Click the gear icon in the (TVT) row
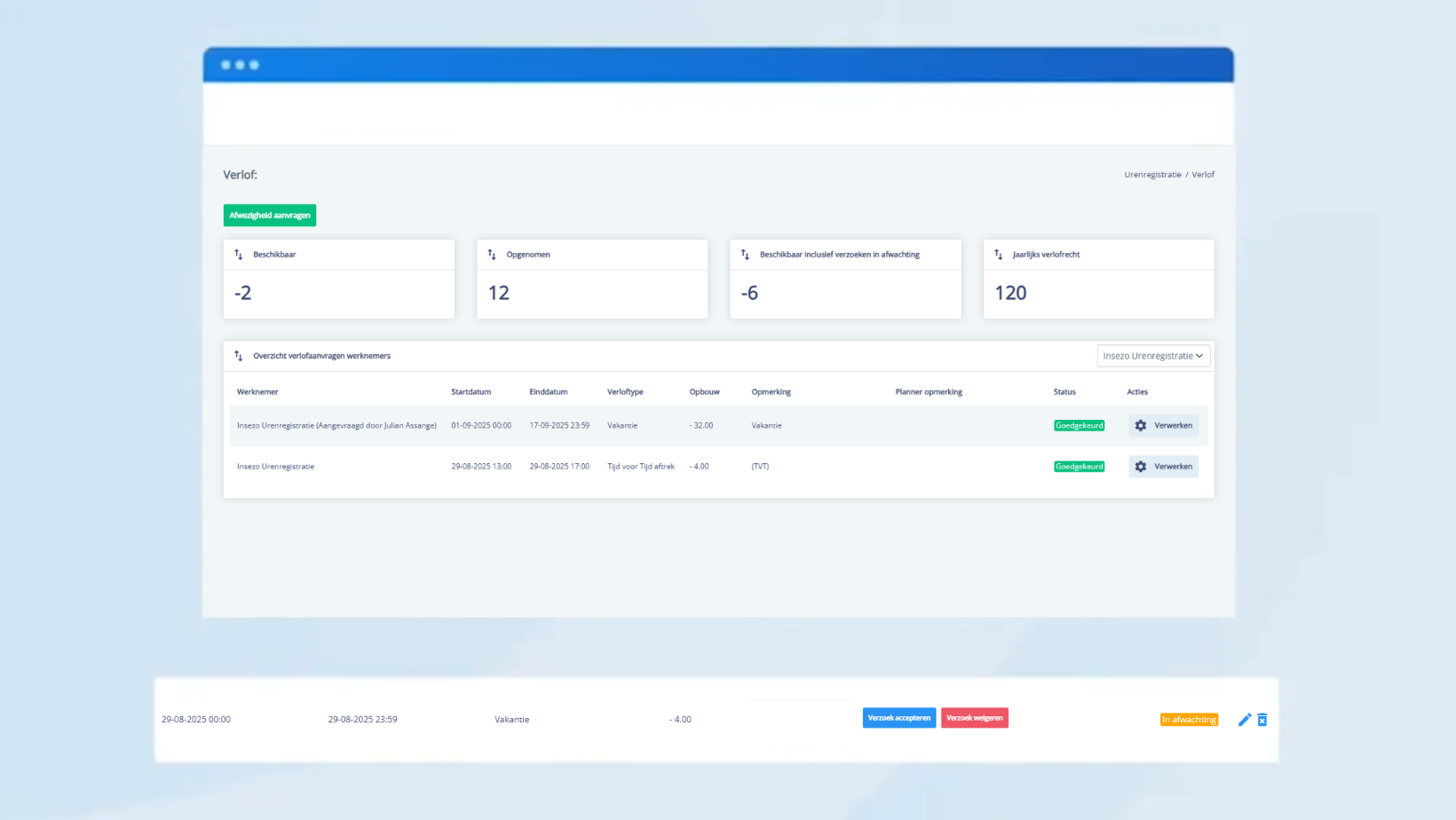 (x=1141, y=467)
